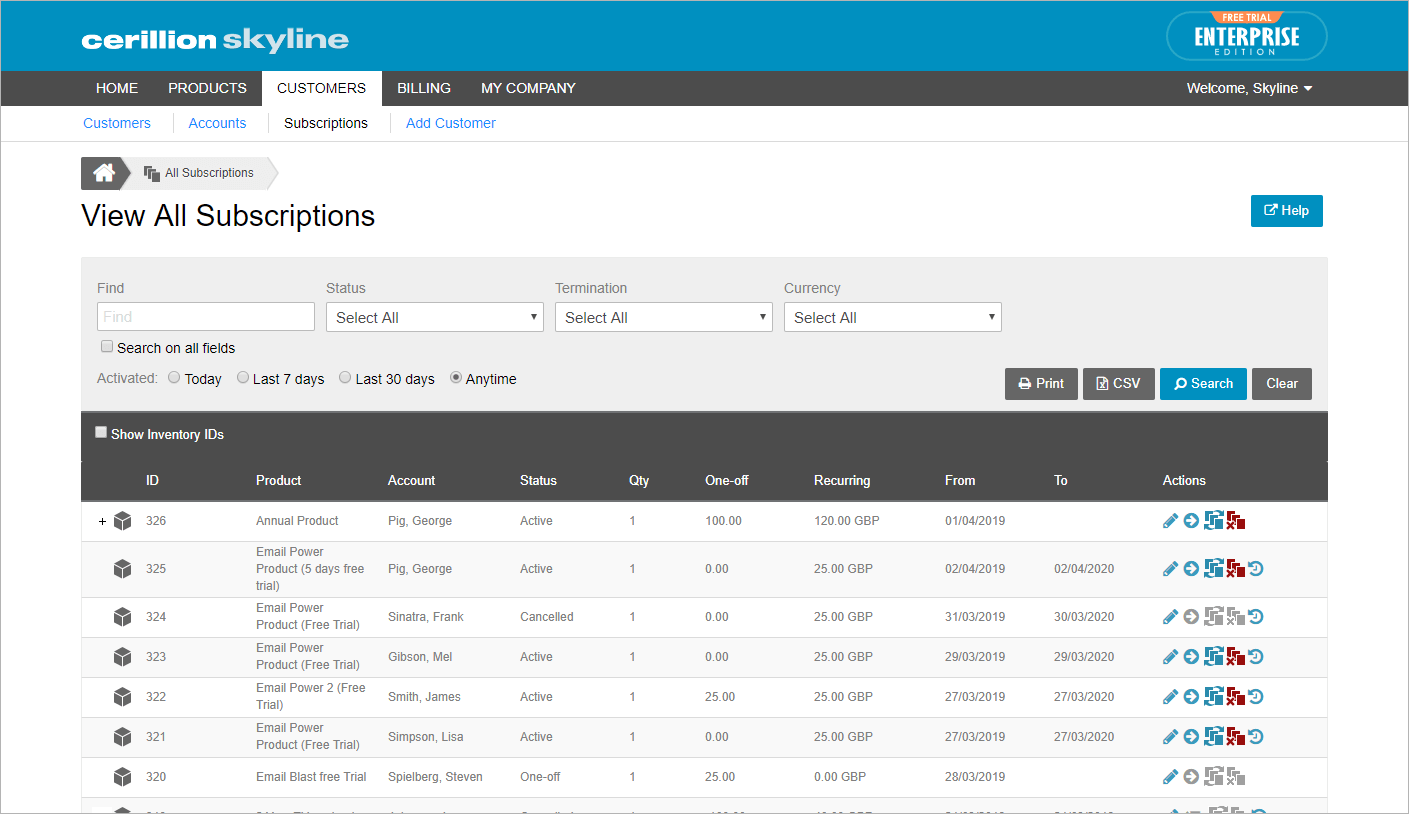Open the CUSTOMERS menu tab
The width and height of the screenshot is (1409, 814).
[x=321, y=88]
